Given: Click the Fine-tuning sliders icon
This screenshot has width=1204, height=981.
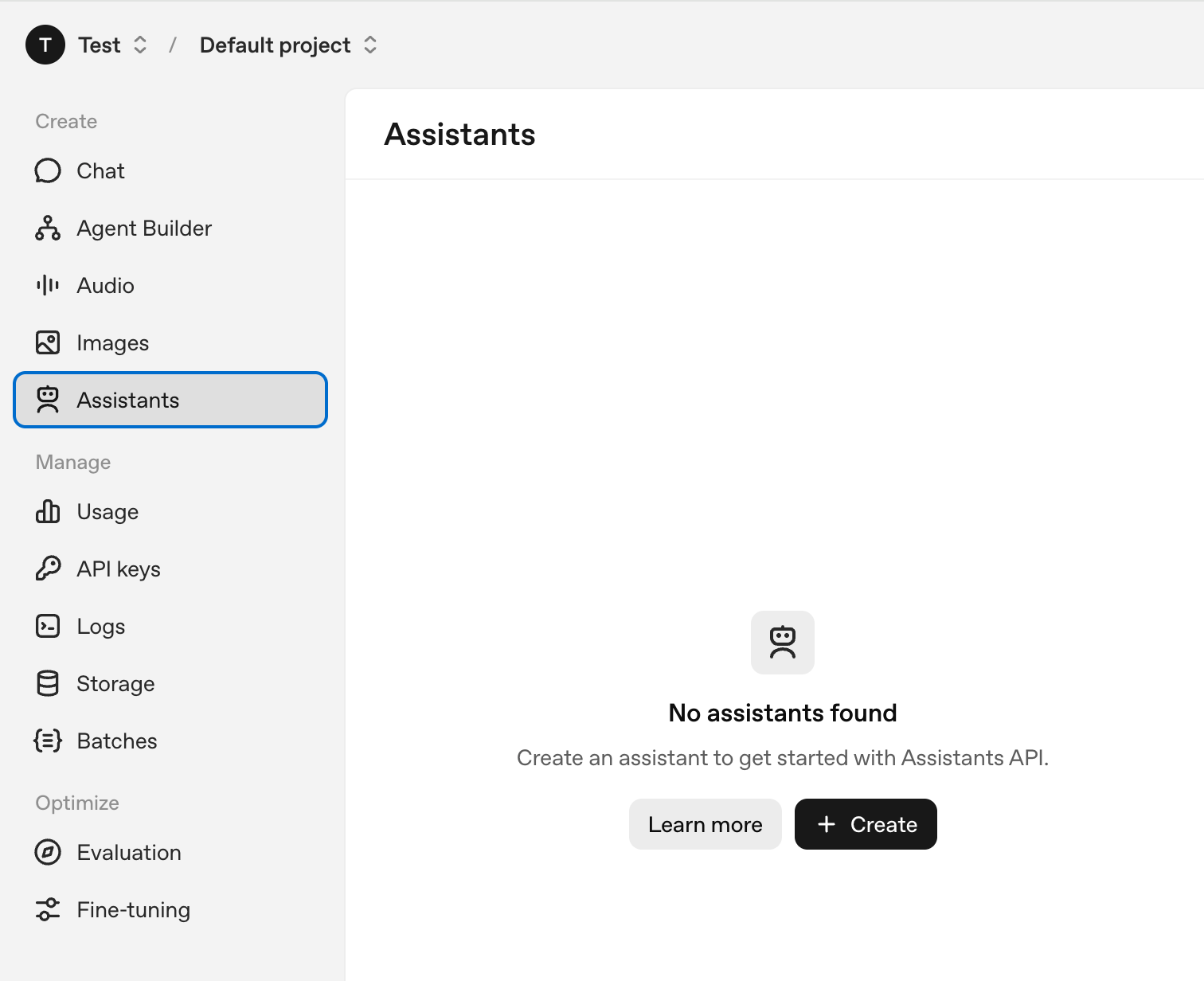Looking at the screenshot, I should click(x=48, y=910).
